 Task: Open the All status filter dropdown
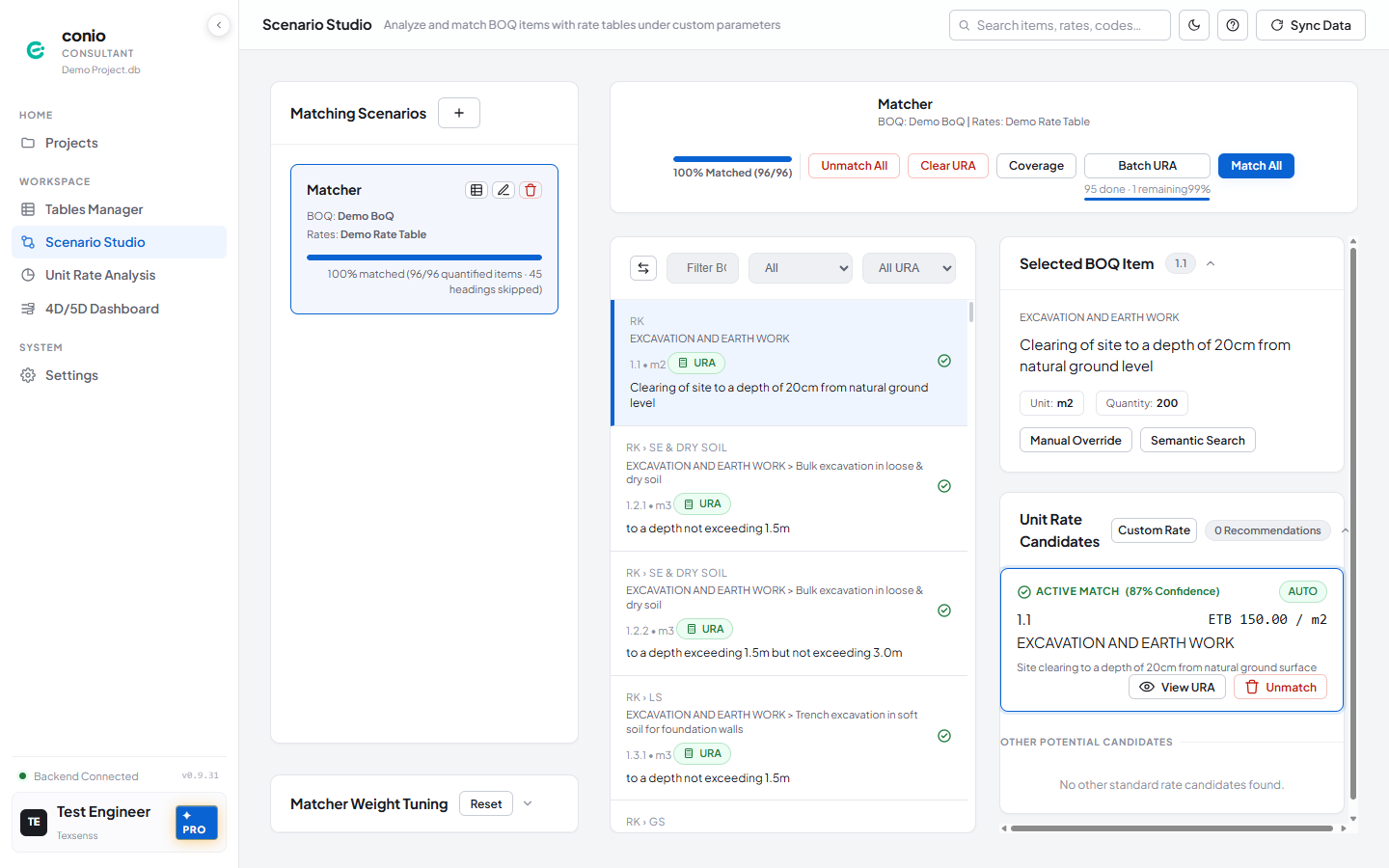801,268
